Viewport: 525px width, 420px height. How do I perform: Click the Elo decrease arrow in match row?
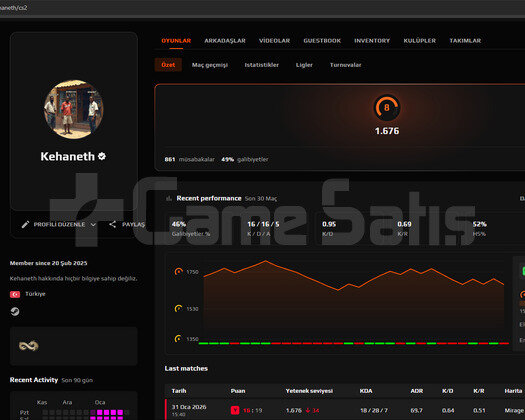[x=308, y=410]
